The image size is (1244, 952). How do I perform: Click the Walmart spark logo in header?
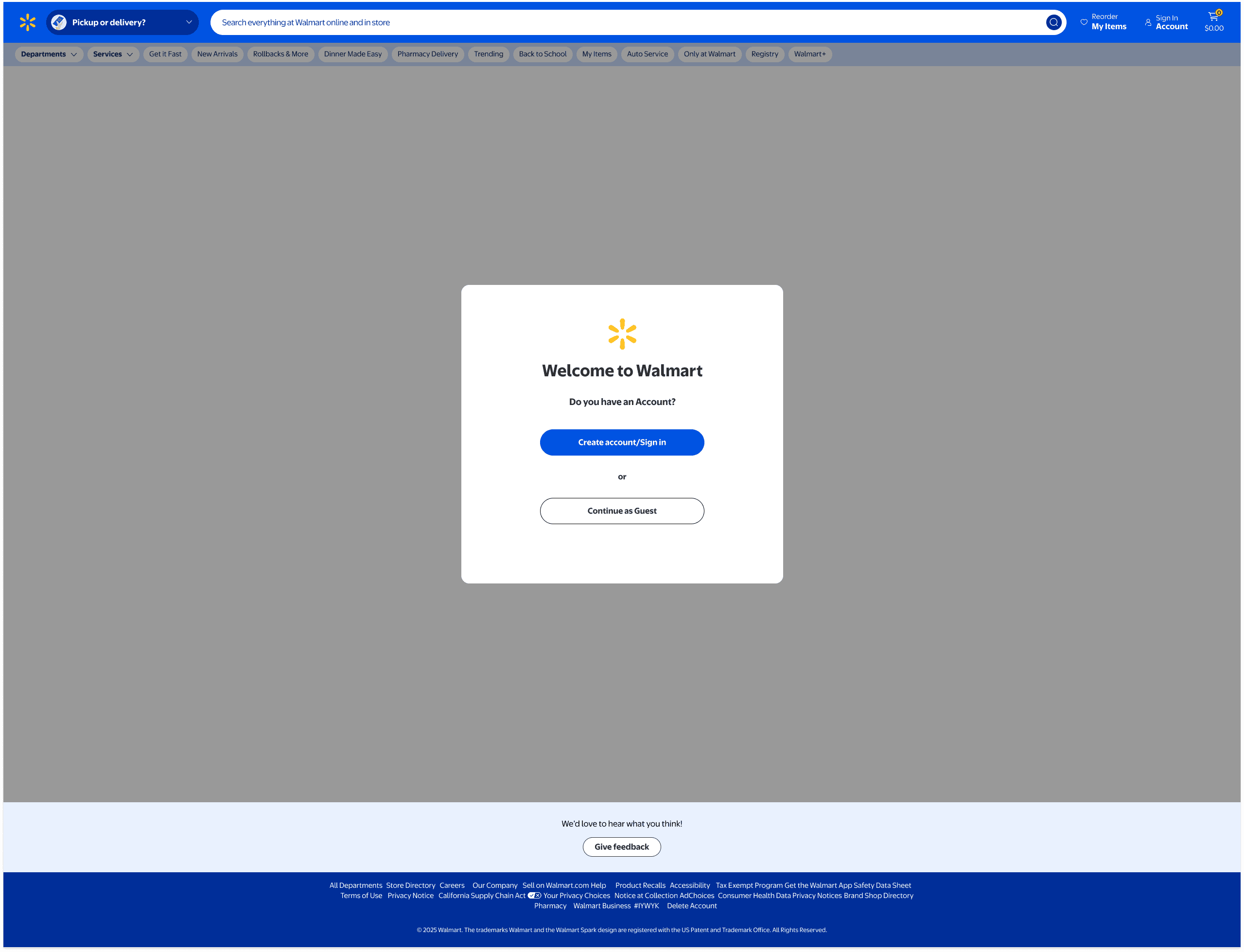27,23
